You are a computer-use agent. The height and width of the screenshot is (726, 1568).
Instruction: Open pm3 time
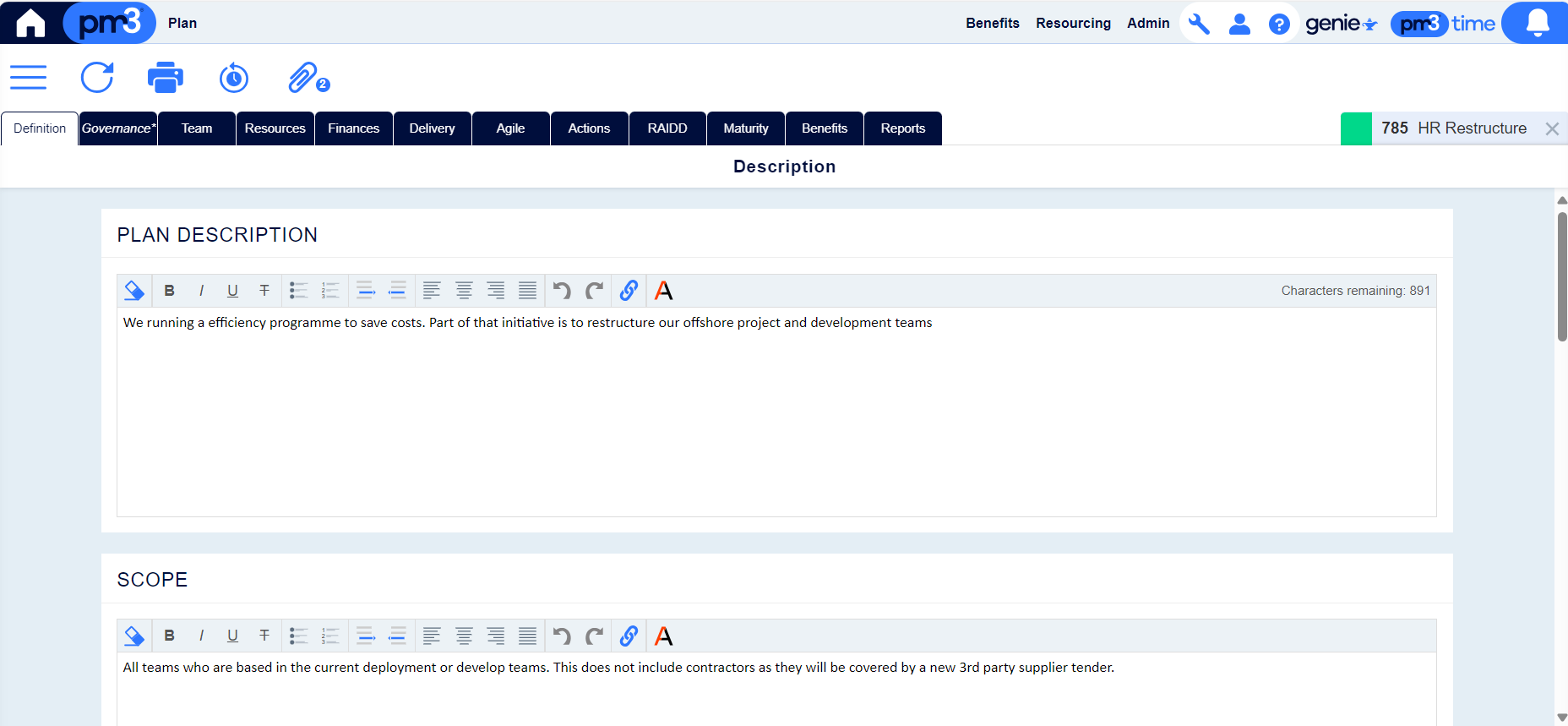pos(1443,24)
